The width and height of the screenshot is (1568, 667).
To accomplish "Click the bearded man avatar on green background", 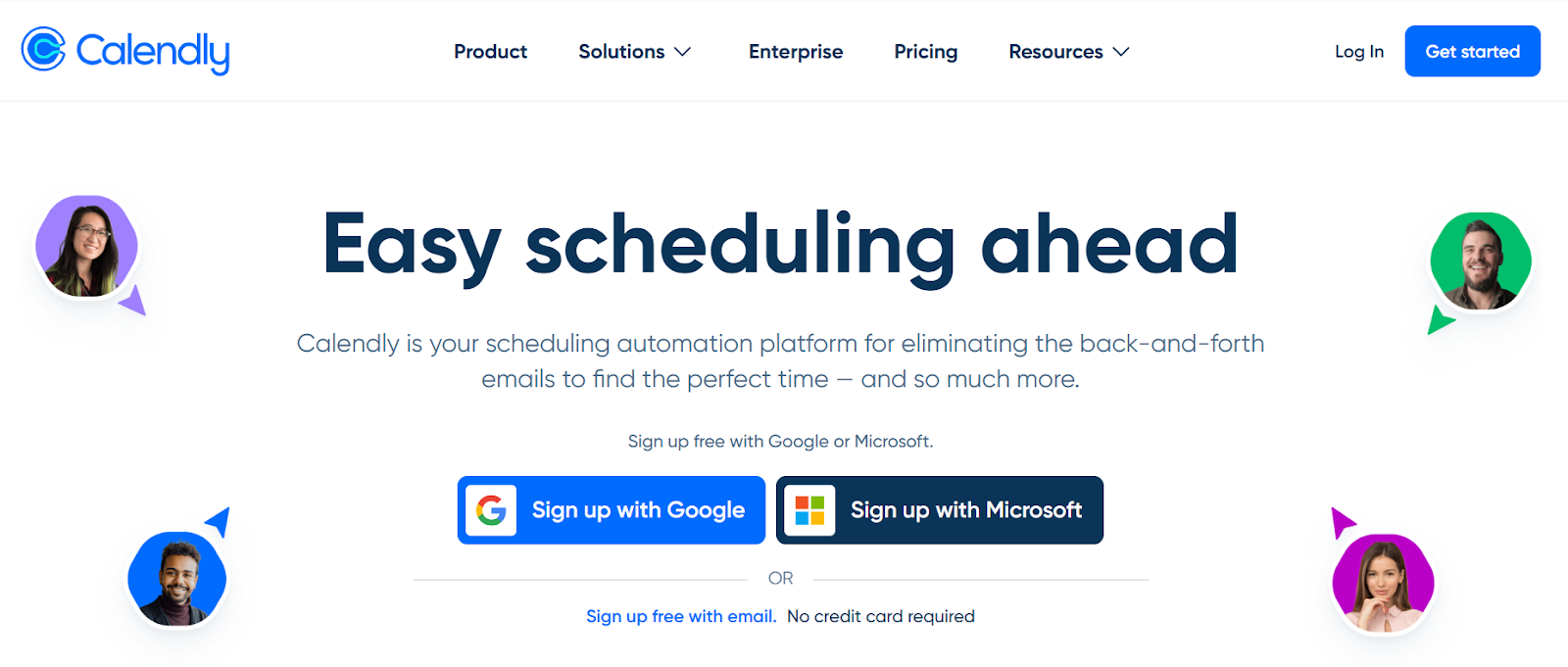I will tap(1480, 262).
